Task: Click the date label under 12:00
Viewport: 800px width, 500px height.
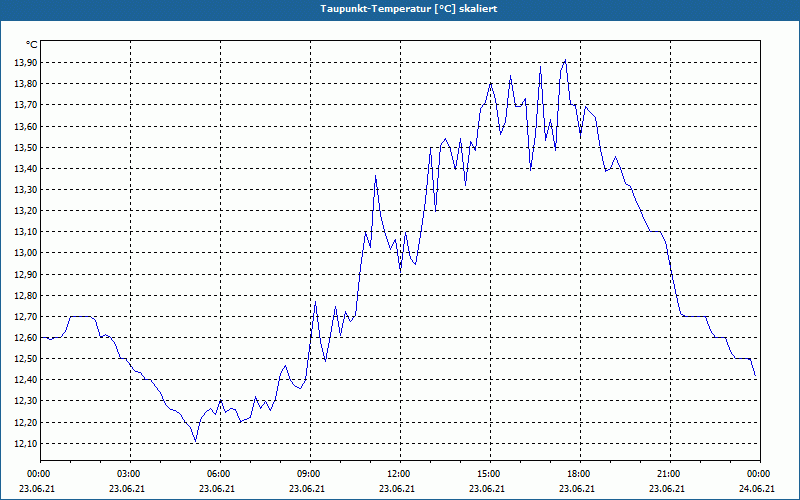Action: pyautogui.click(x=397, y=489)
